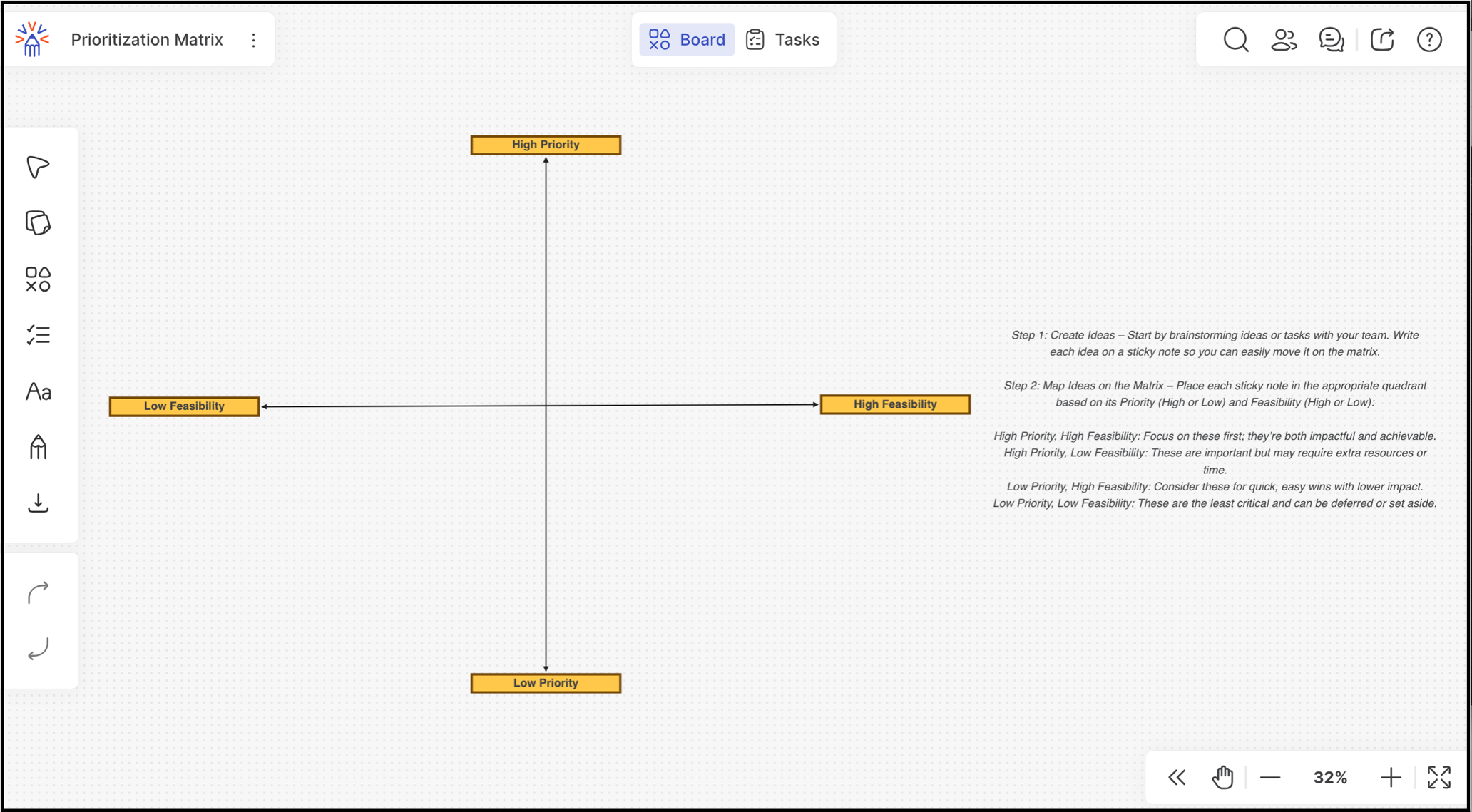Click the share button

click(1382, 40)
